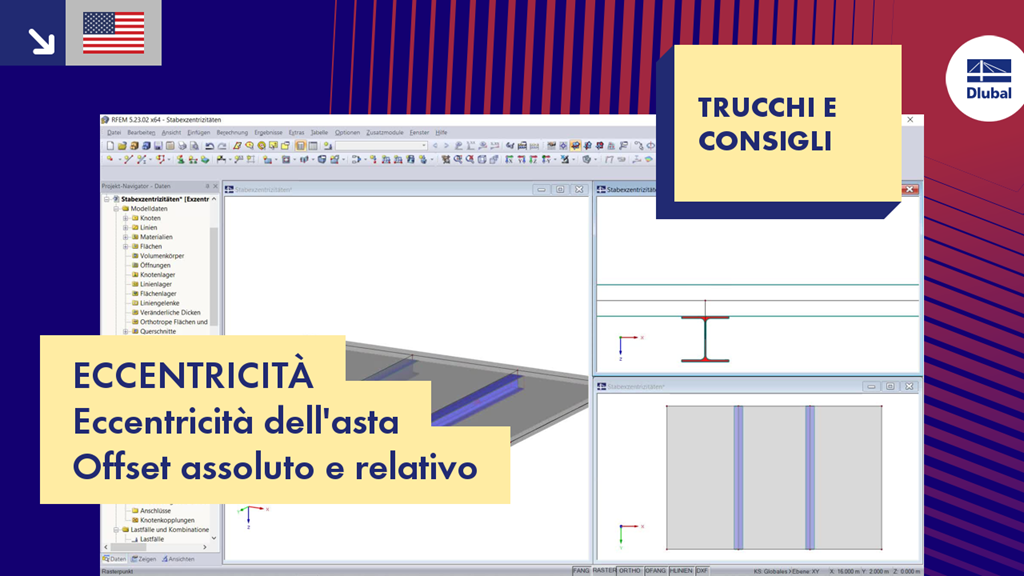This screenshot has height=576, width=1024.
Task: Select Anschlüsse in the navigator tree
Action: 155,511
